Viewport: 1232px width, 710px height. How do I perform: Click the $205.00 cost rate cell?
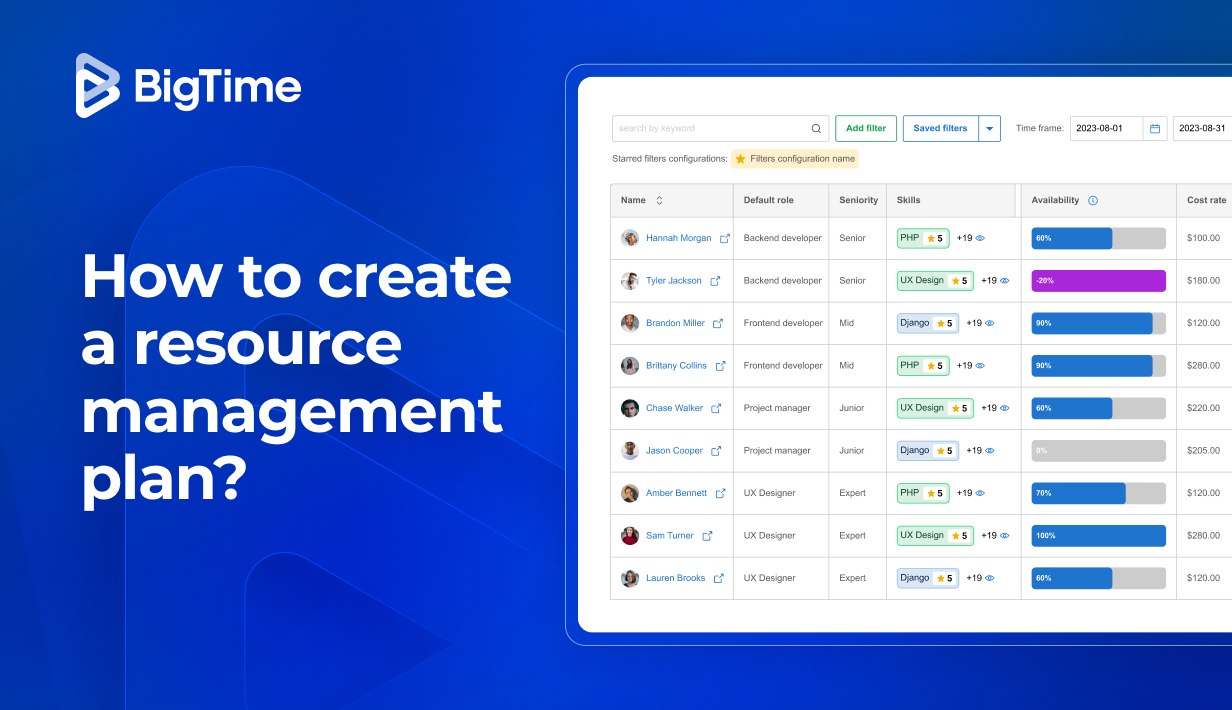[1203, 451]
